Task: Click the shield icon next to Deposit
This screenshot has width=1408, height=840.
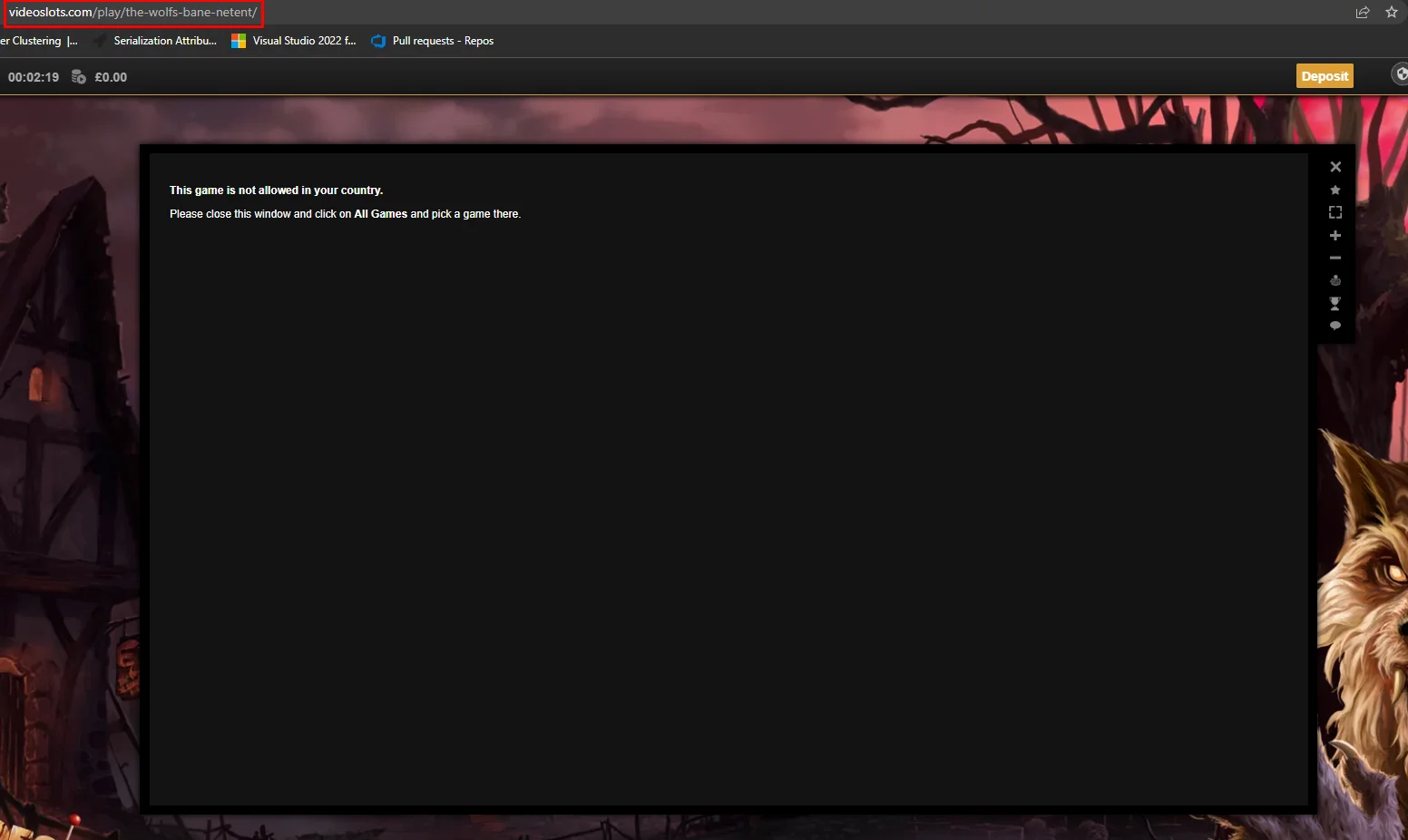Action: (x=1400, y=74)
